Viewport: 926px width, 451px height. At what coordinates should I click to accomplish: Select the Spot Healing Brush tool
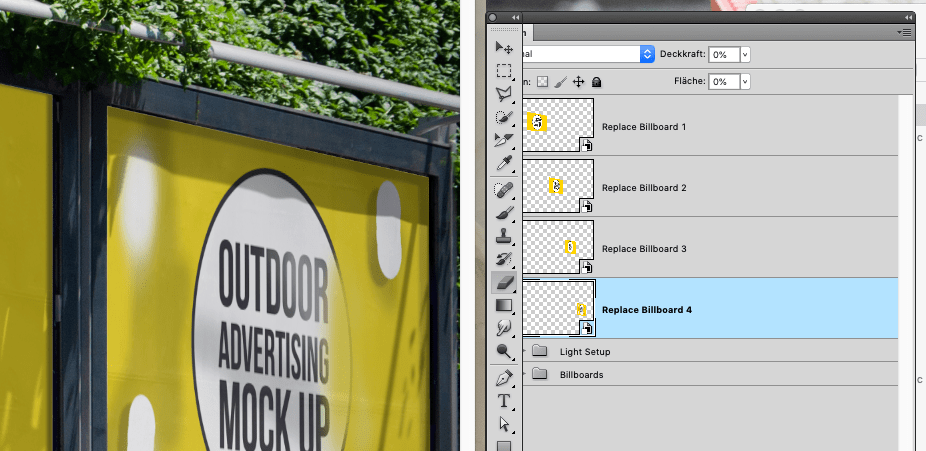point(504,190)
